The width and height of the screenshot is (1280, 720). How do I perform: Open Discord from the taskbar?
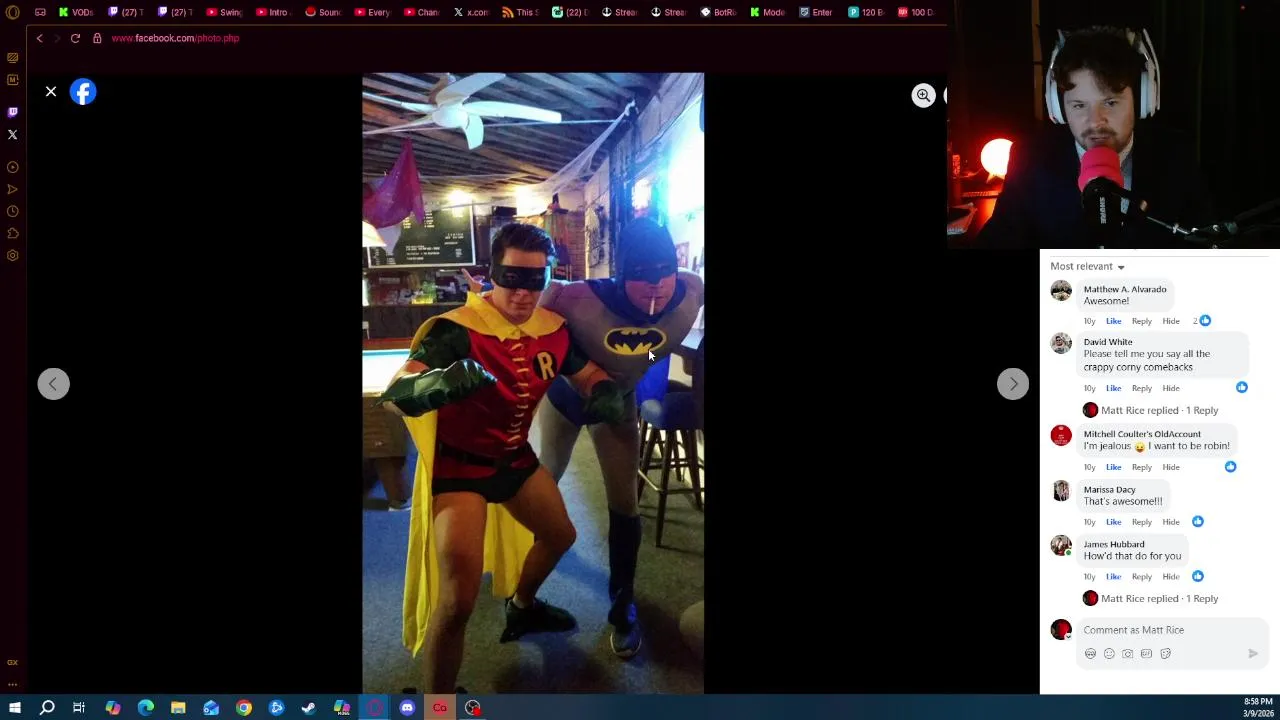(407, 708)
